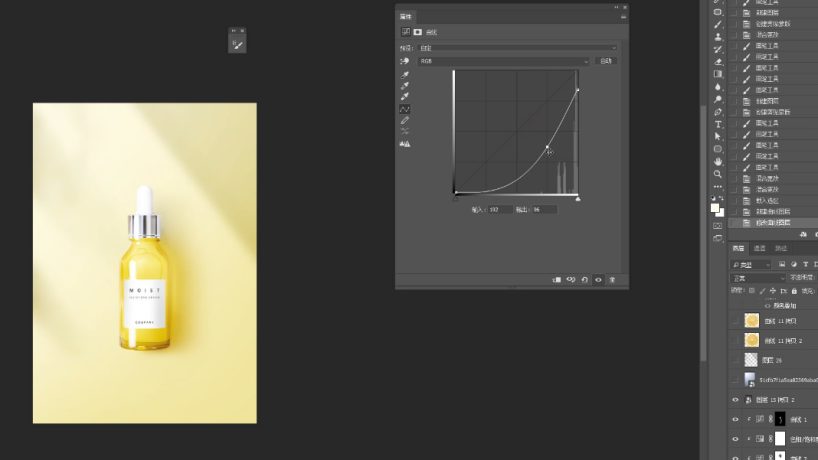Select the Zoom magnifier tool
The width and height of the screenshot is (818, 460).
click(x=718, y=174)
